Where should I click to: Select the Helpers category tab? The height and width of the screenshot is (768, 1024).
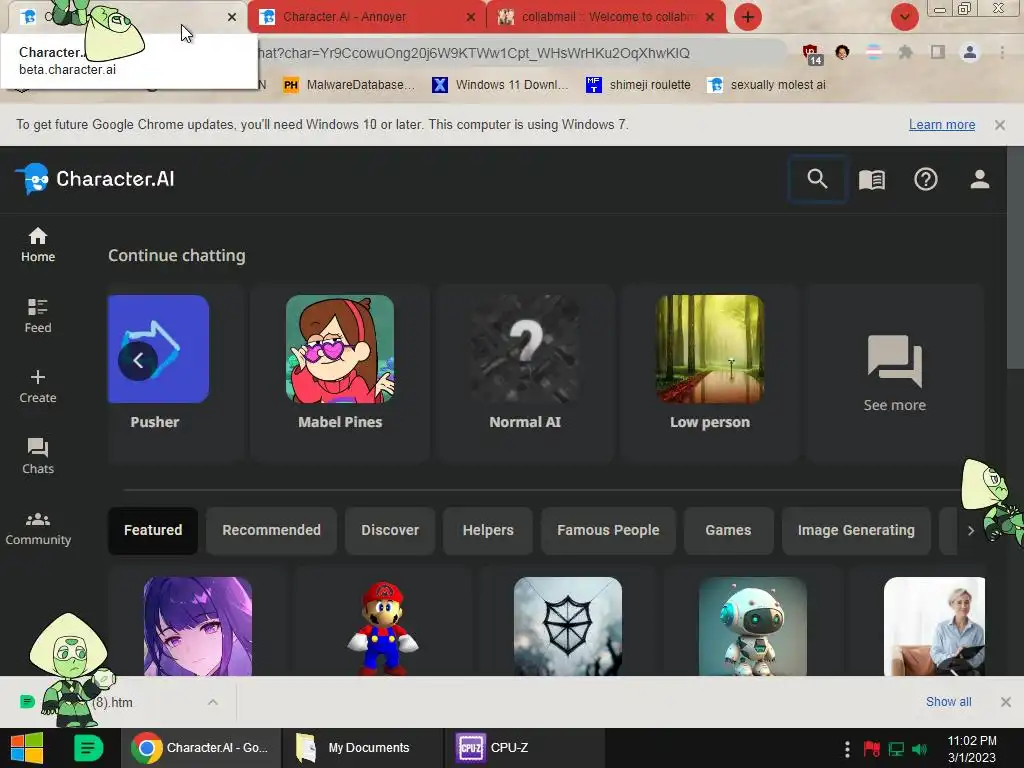pos(488,530)
